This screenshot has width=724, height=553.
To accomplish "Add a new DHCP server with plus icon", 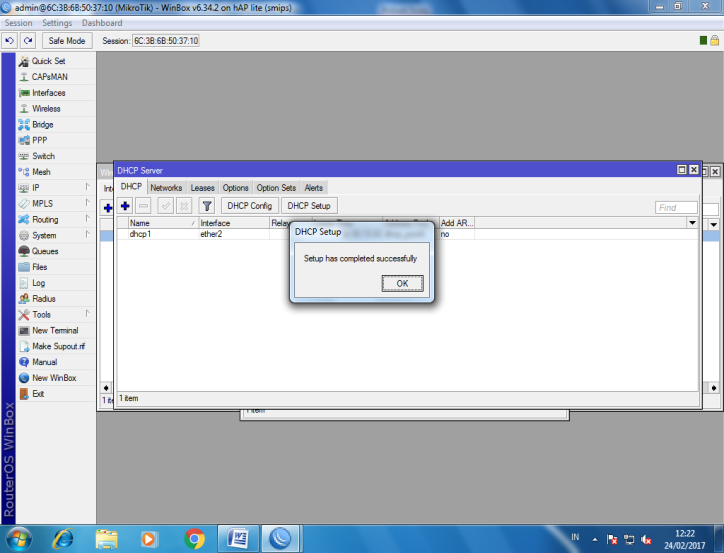I will 125,206.
